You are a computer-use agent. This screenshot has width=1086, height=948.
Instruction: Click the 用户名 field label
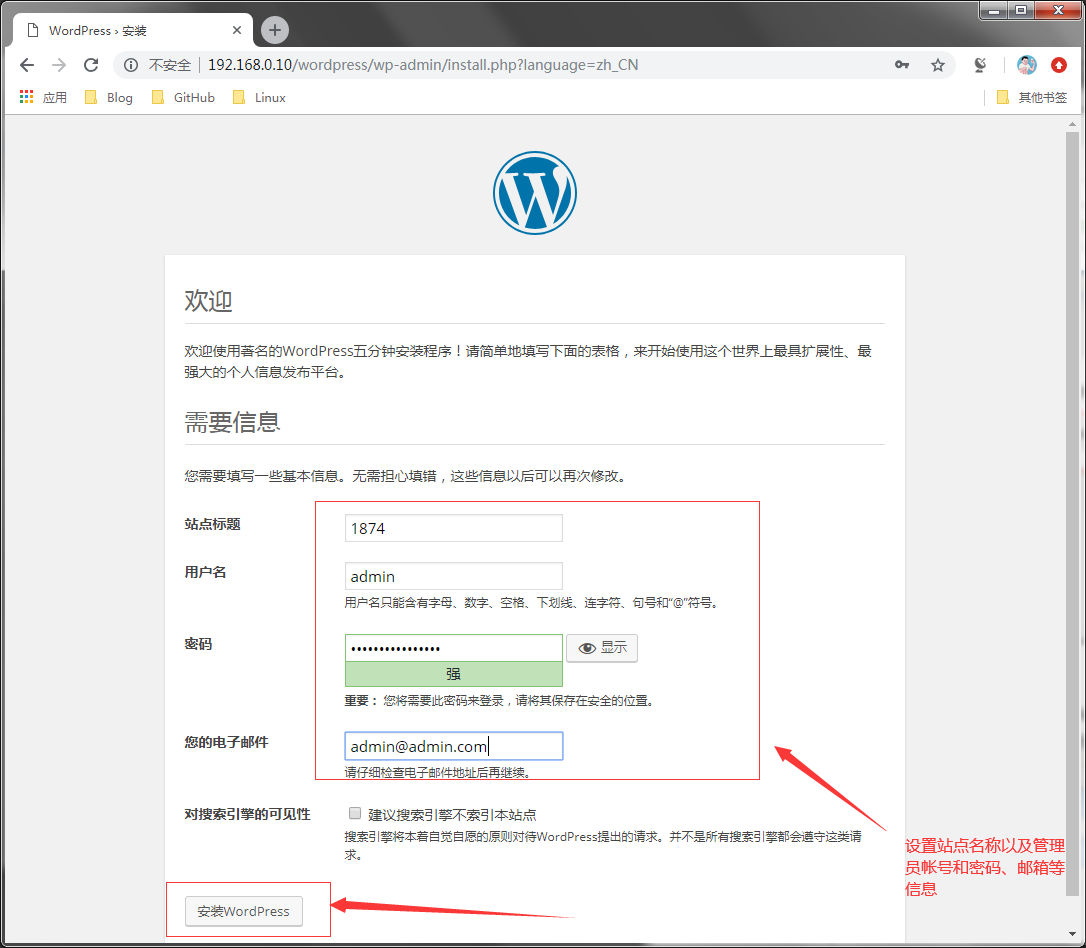[x=205, y=572]
